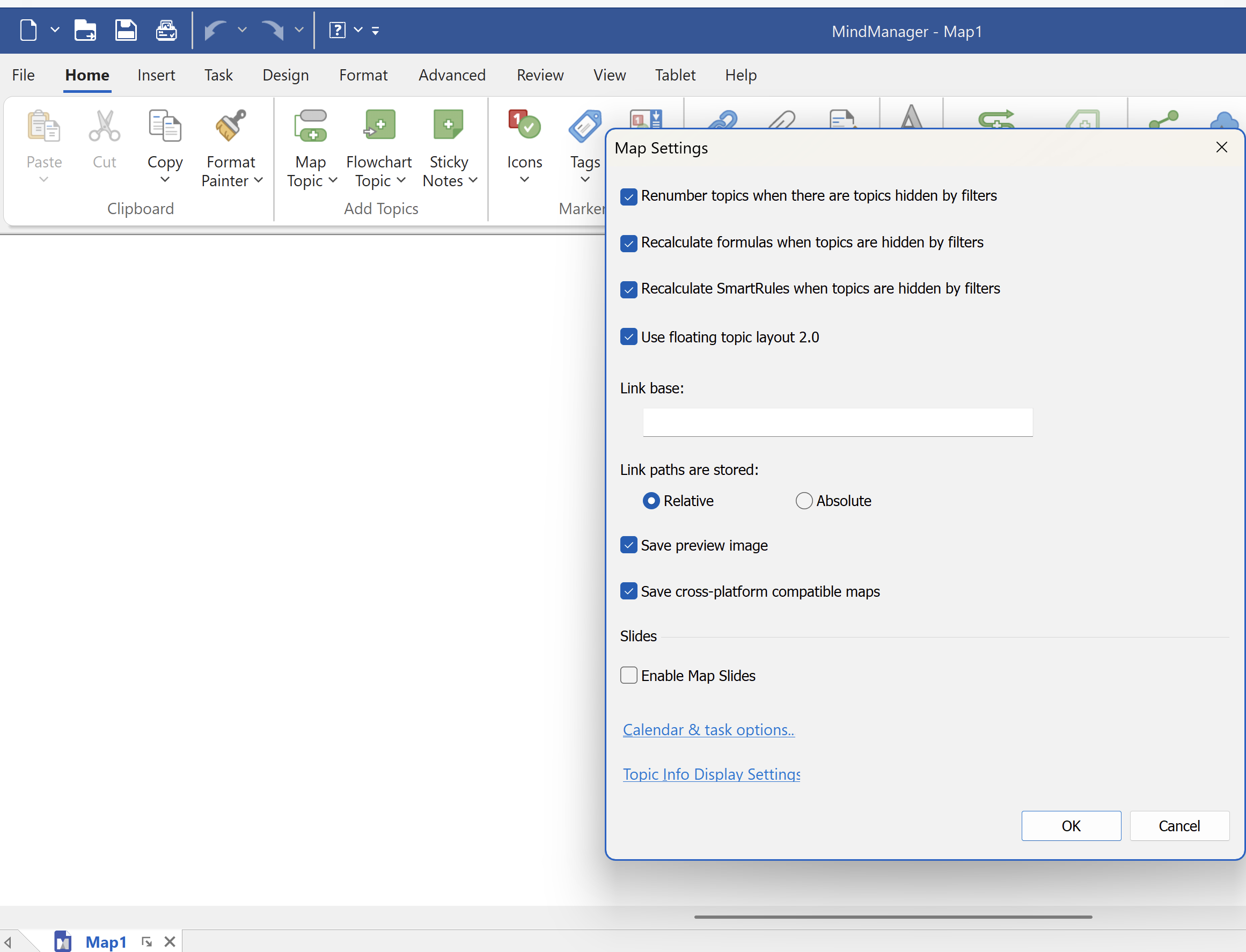Click the Tags icon in the ribbon
Screen dimensions: 1246x952
click(585, 126)
